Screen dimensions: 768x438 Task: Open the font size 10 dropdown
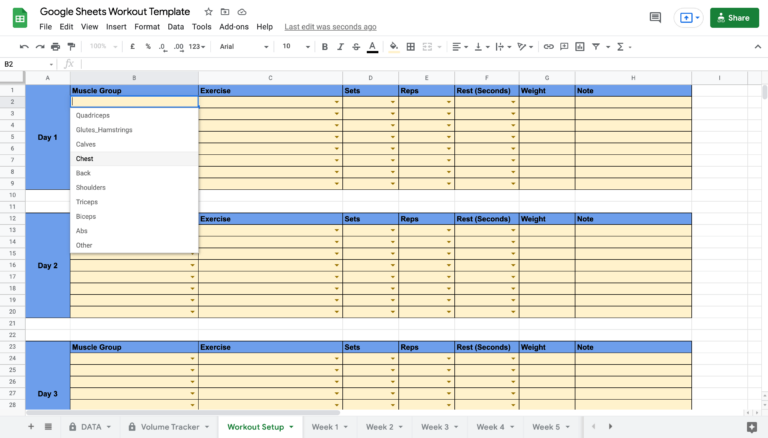[x=296, y=47]
